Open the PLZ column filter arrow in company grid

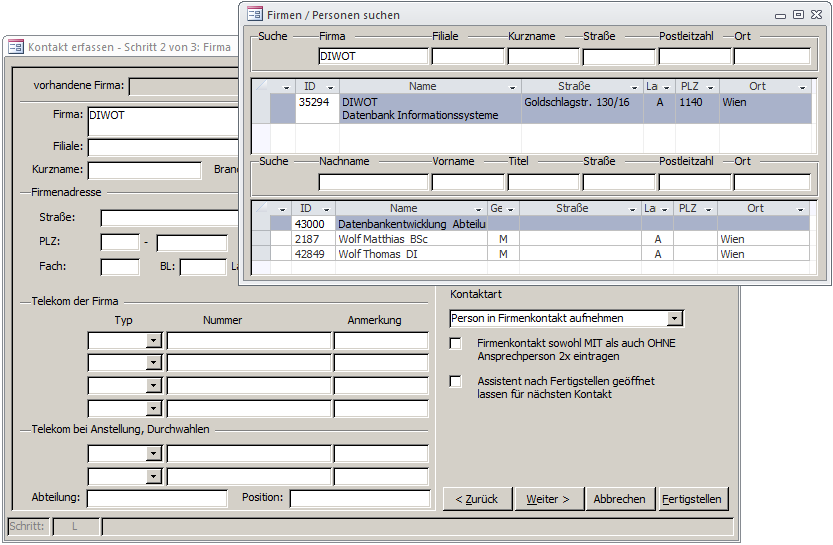pyautogui.click(x=710, y=87)
